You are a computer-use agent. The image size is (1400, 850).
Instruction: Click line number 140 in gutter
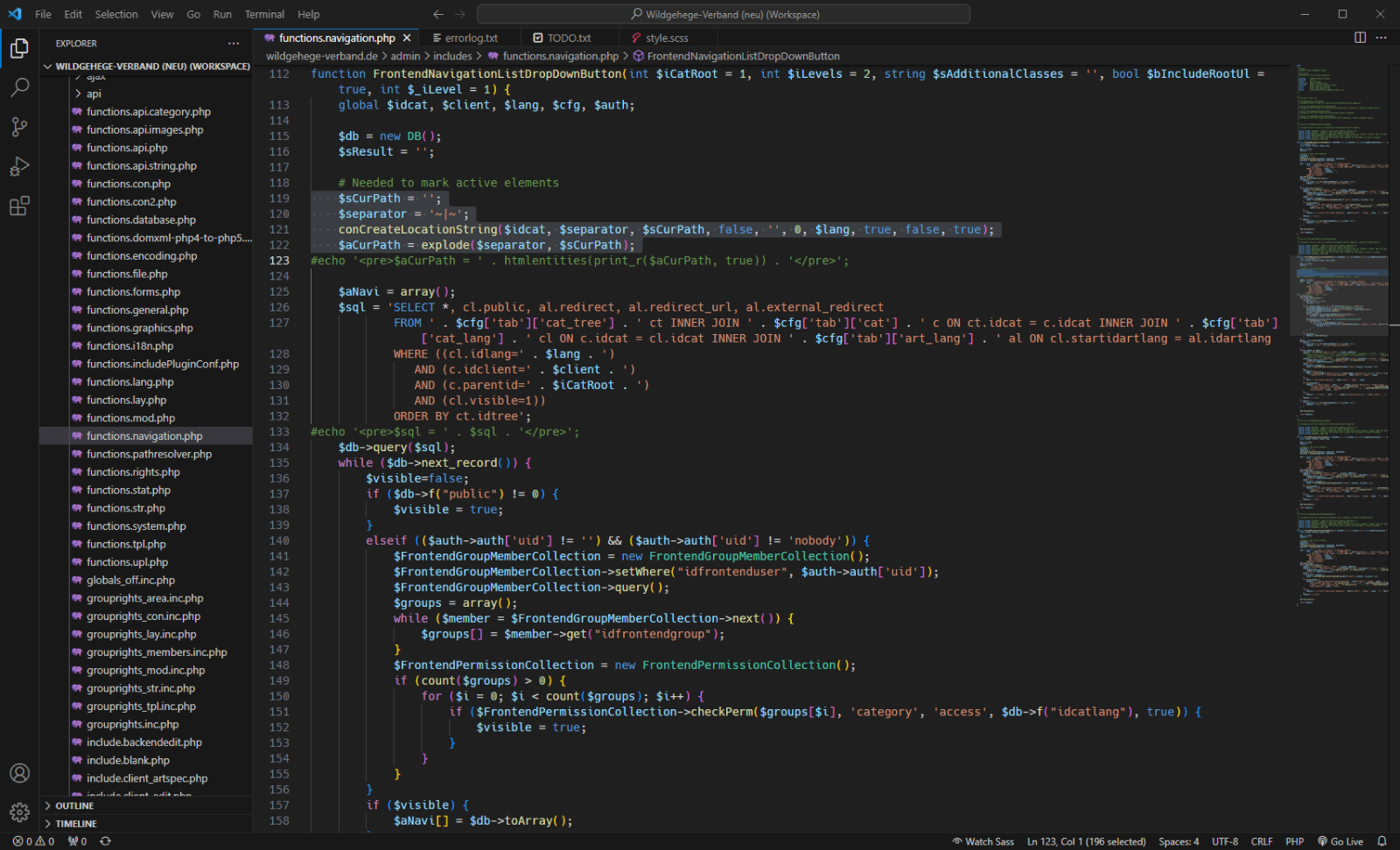(x=279, y=540)
